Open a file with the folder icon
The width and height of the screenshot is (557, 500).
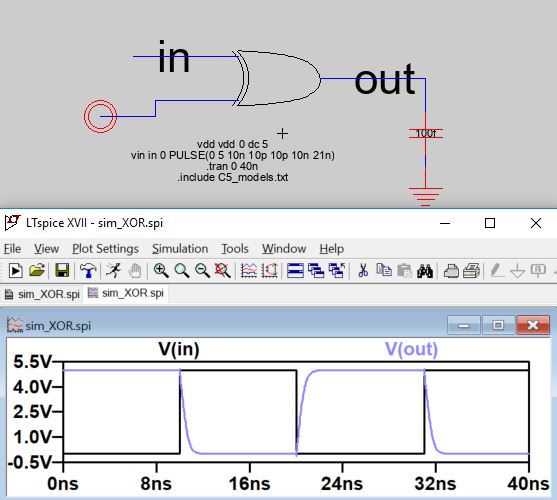pos(37,271)
